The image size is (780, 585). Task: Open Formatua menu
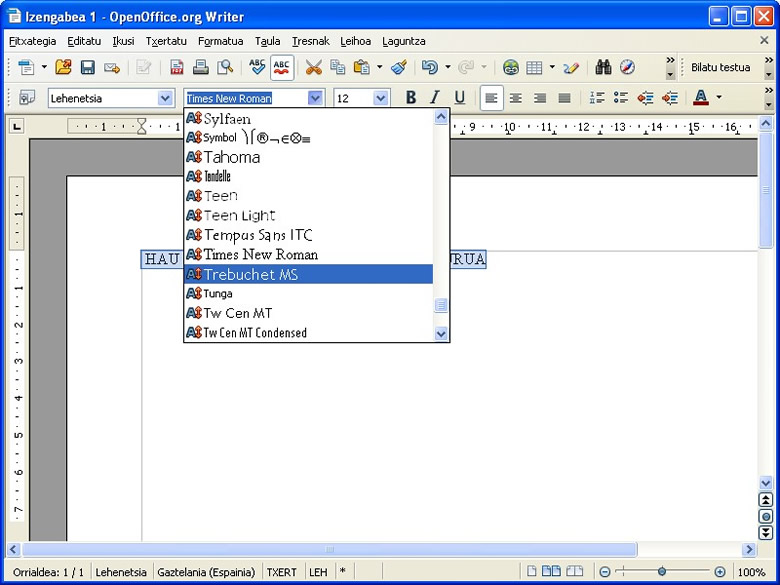(x=220, y=41)
